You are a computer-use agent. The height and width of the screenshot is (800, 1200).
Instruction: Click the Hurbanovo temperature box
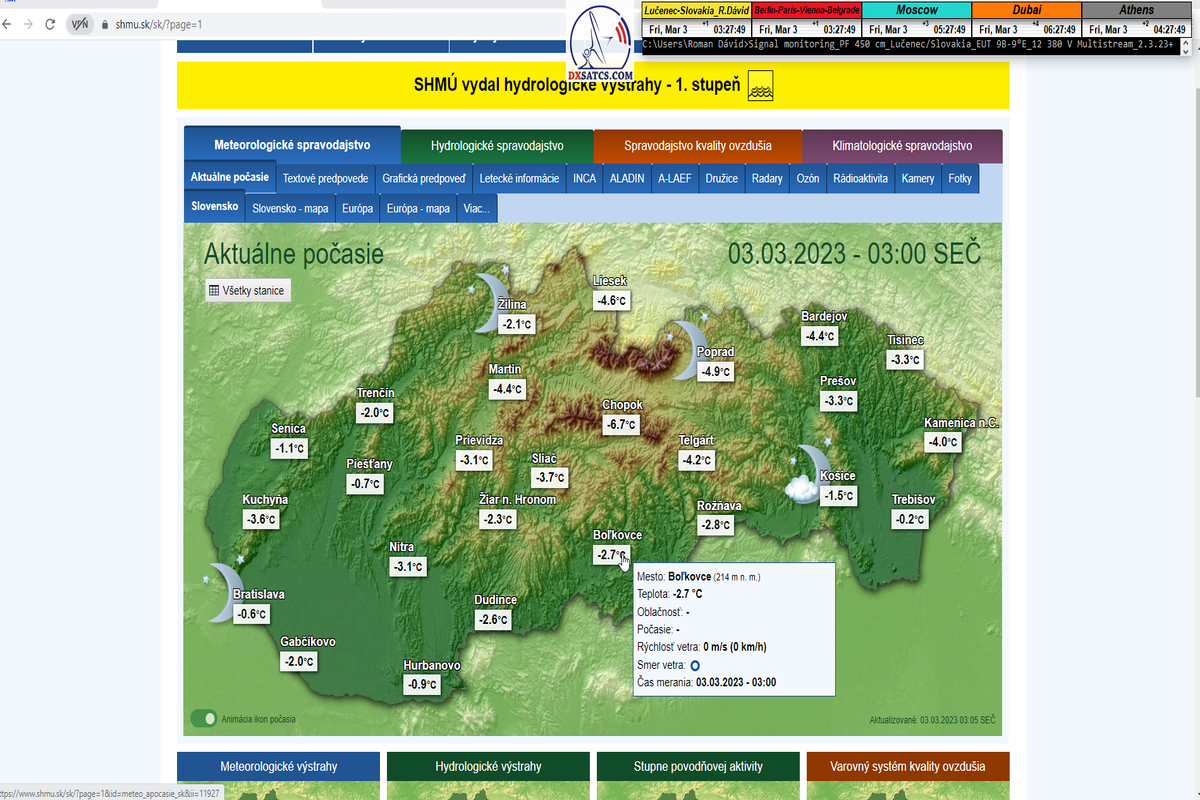click(424, 684)
